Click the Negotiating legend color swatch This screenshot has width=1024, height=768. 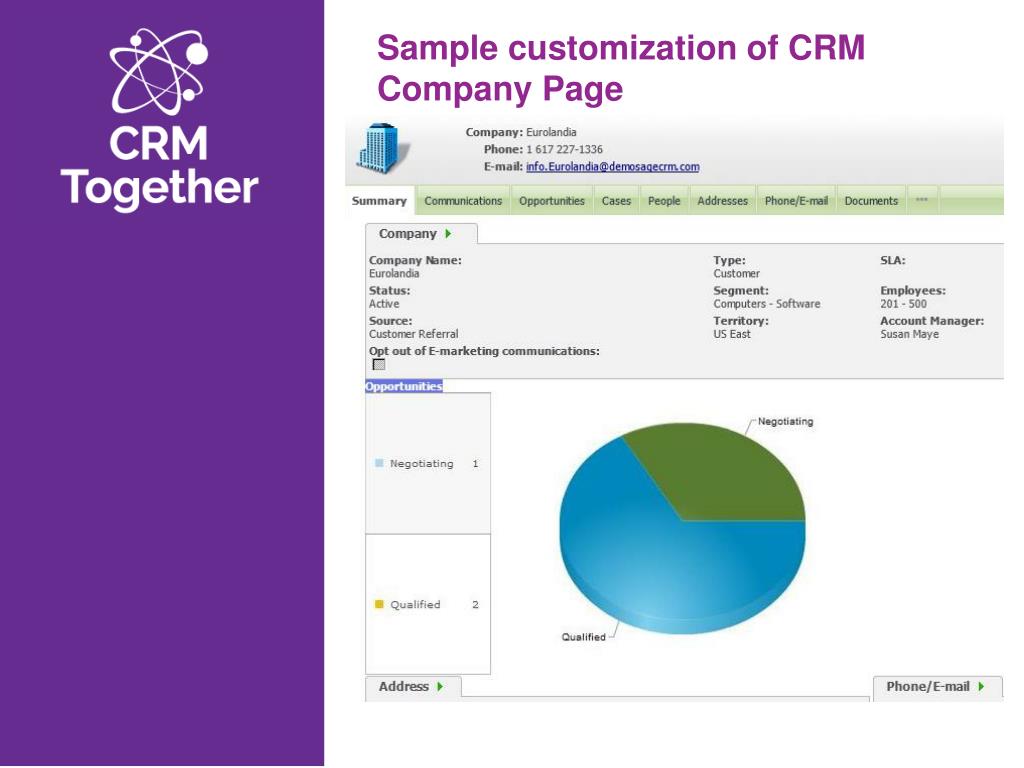coord(379,463)
